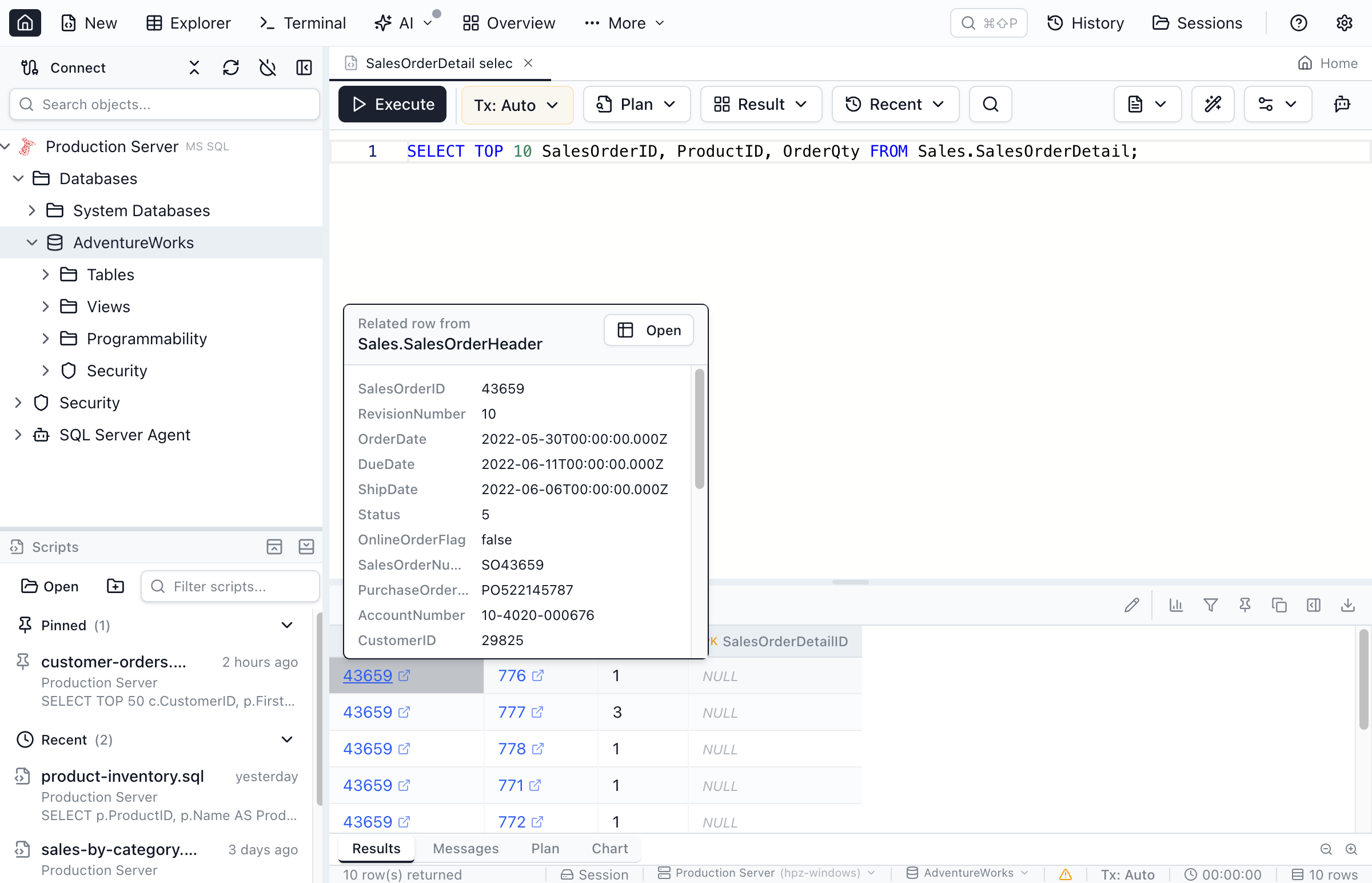Open the Recent dropdown
Viewport: 1372px width, 883px height.
point(895,104)
